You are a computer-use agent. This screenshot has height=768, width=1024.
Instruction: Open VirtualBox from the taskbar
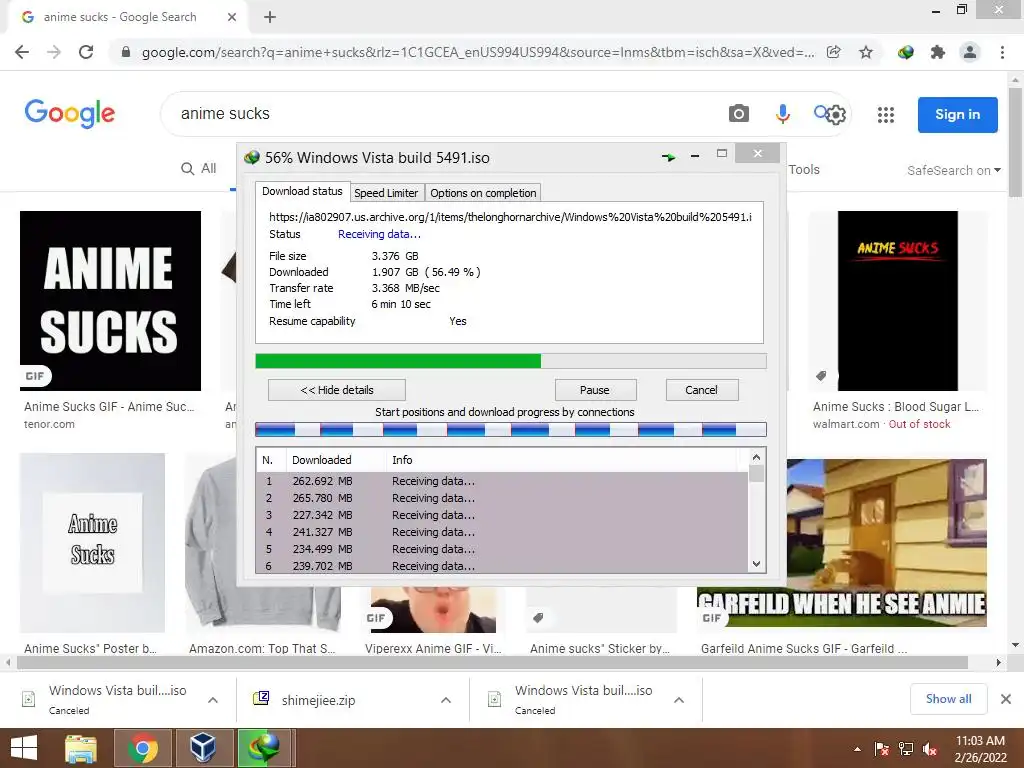click(x=202, y=748)
